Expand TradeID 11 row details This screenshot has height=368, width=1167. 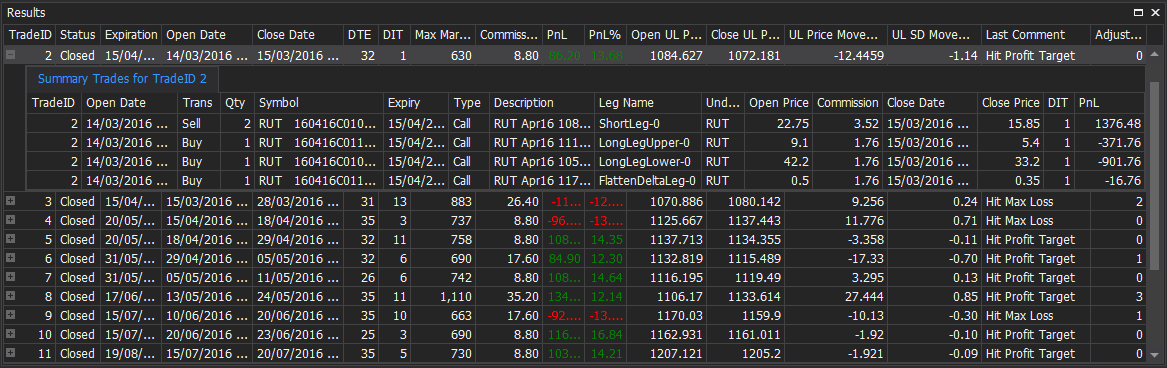click(x=10, y=352)
